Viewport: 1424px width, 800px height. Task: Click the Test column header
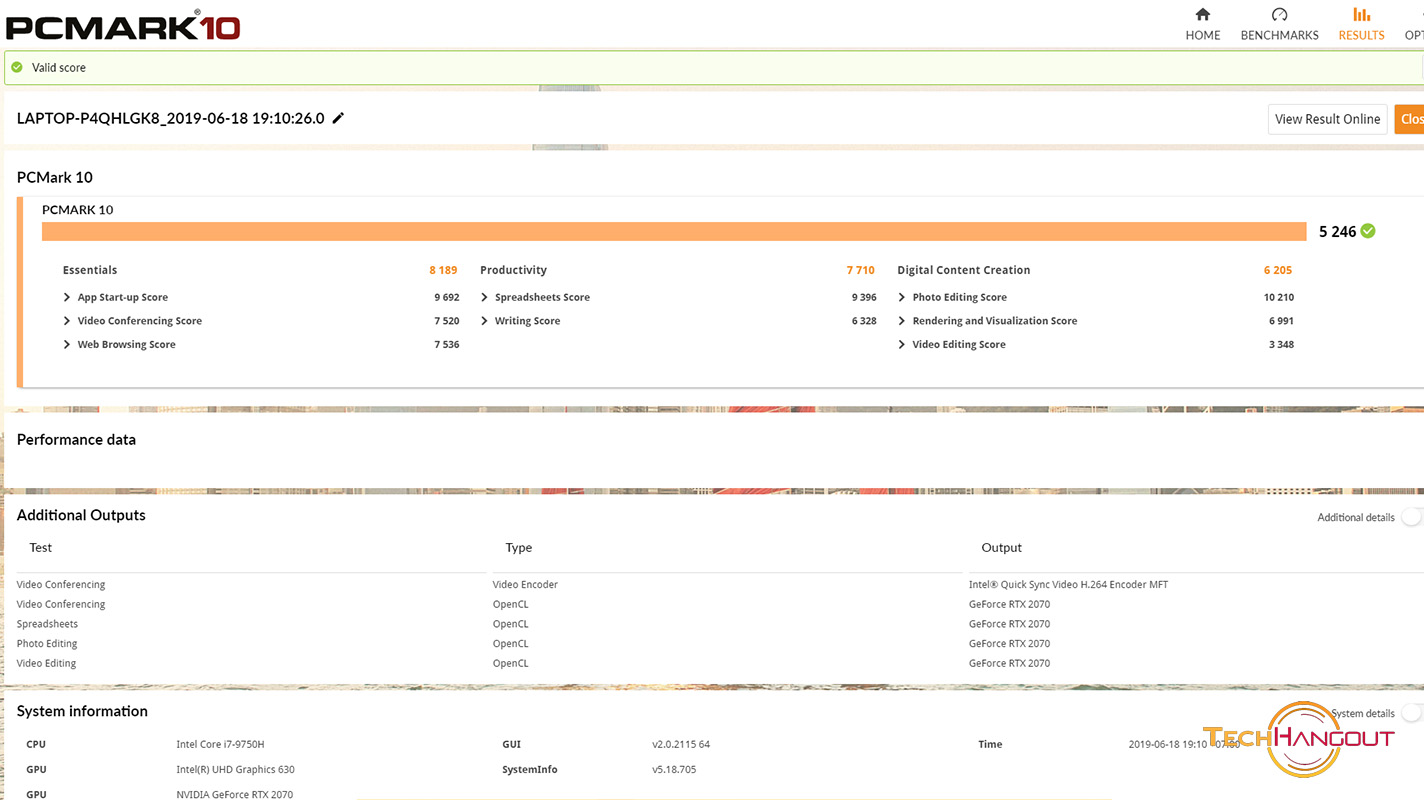point(40,547)
